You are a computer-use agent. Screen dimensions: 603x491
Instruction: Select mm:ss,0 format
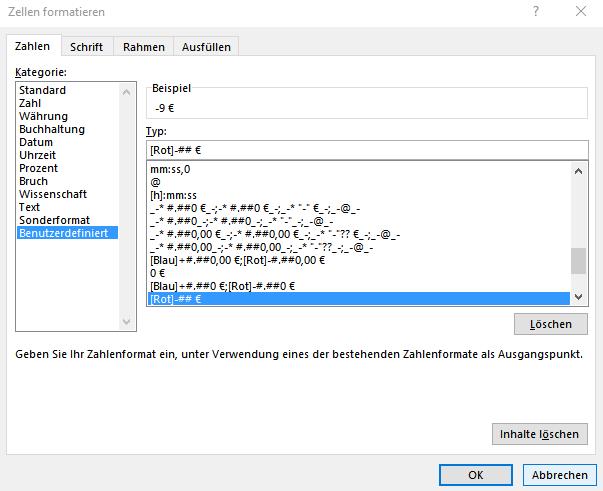tap(359, 169)
